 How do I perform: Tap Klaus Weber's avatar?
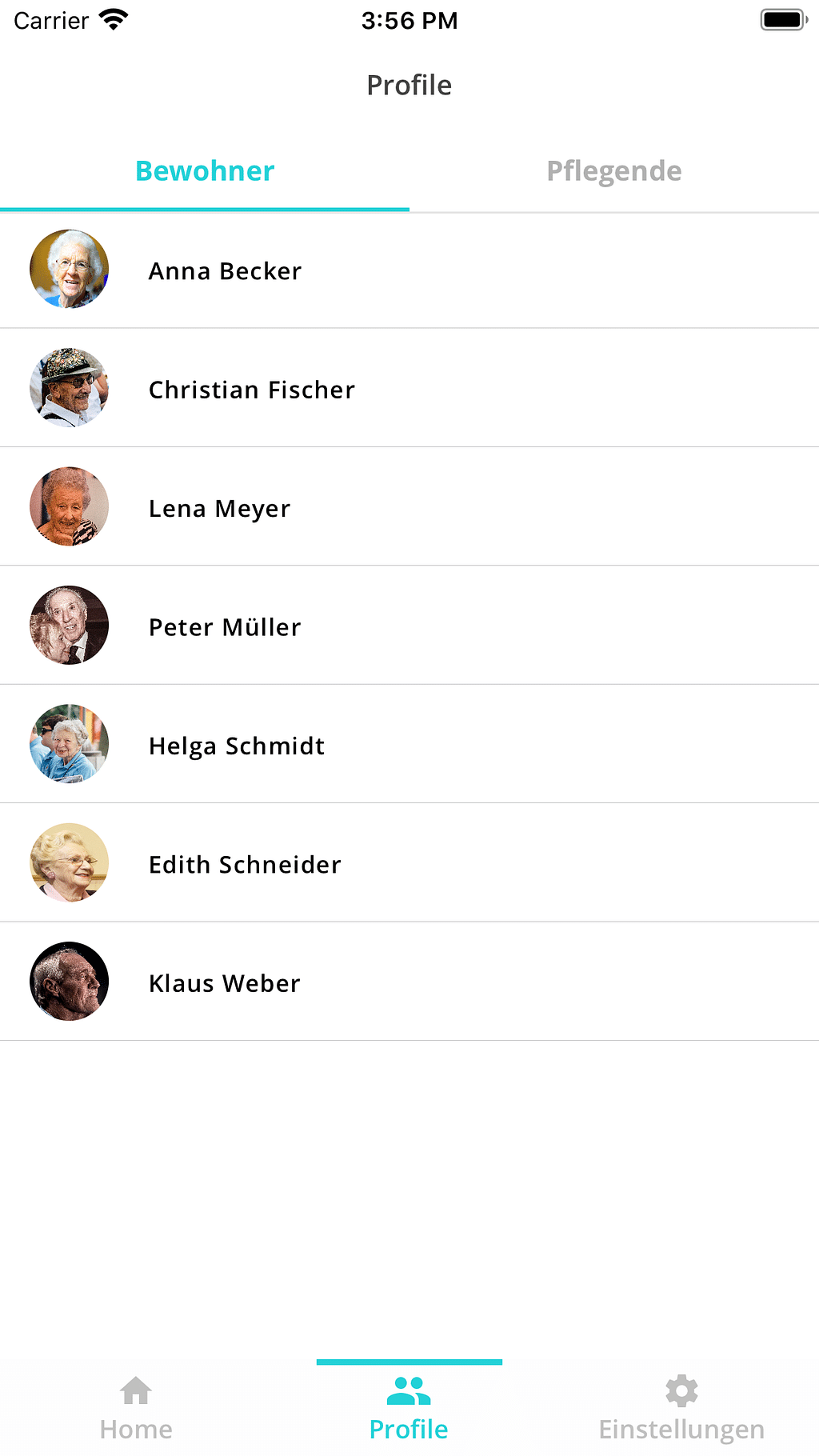tap(70, 982)
